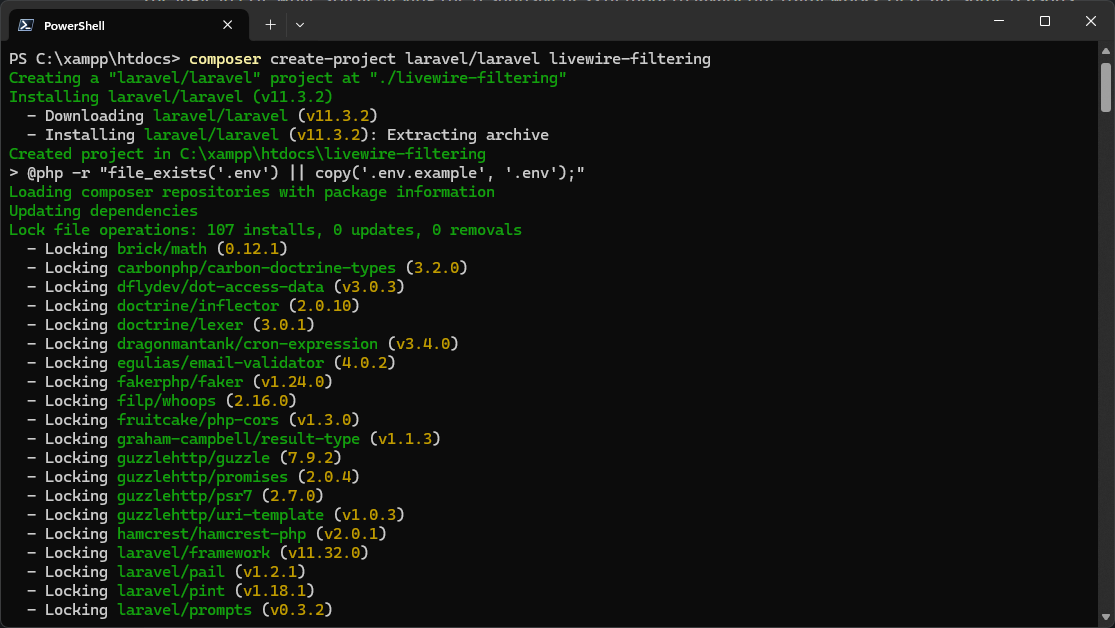
Task: Click 'guzzlehttp/psr7' package name
Action: 185,496
